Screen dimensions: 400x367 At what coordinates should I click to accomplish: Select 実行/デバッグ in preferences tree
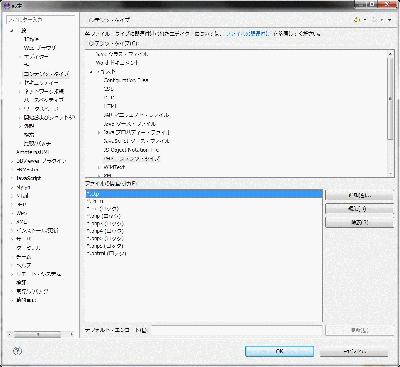pyautogui.click(x=32, y=292)
